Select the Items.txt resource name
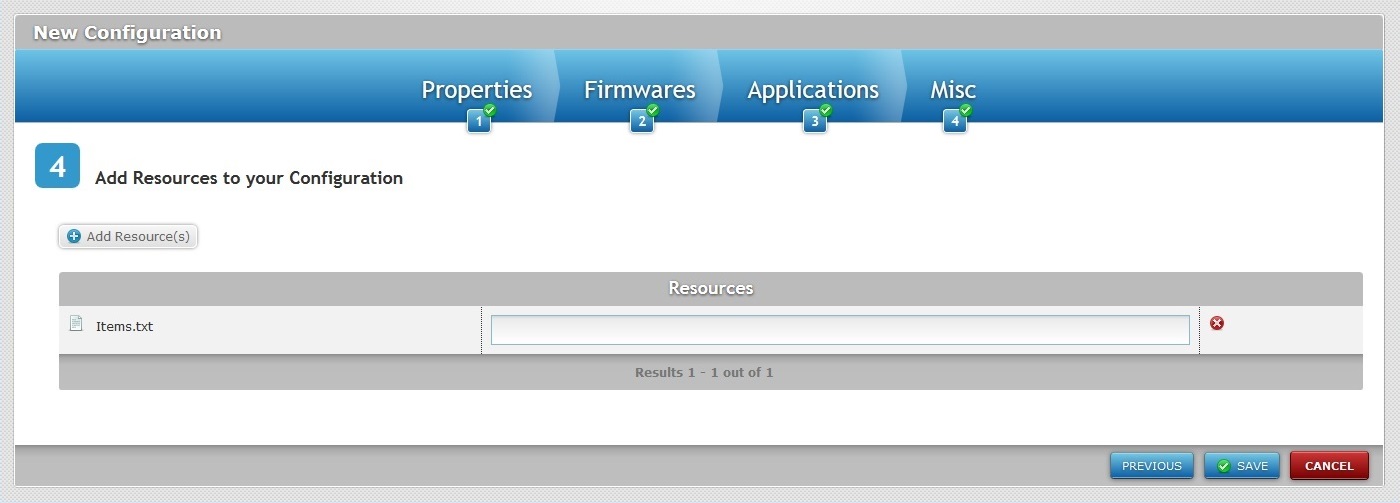The image size is (1400, 503). [124, 326]
